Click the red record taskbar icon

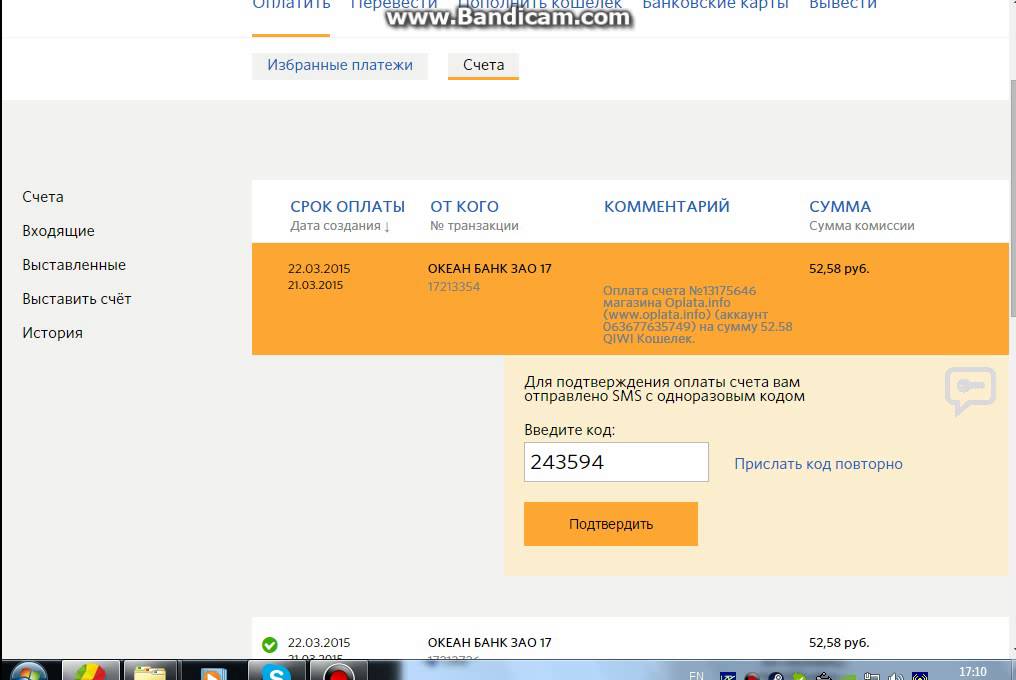(338, 672)
